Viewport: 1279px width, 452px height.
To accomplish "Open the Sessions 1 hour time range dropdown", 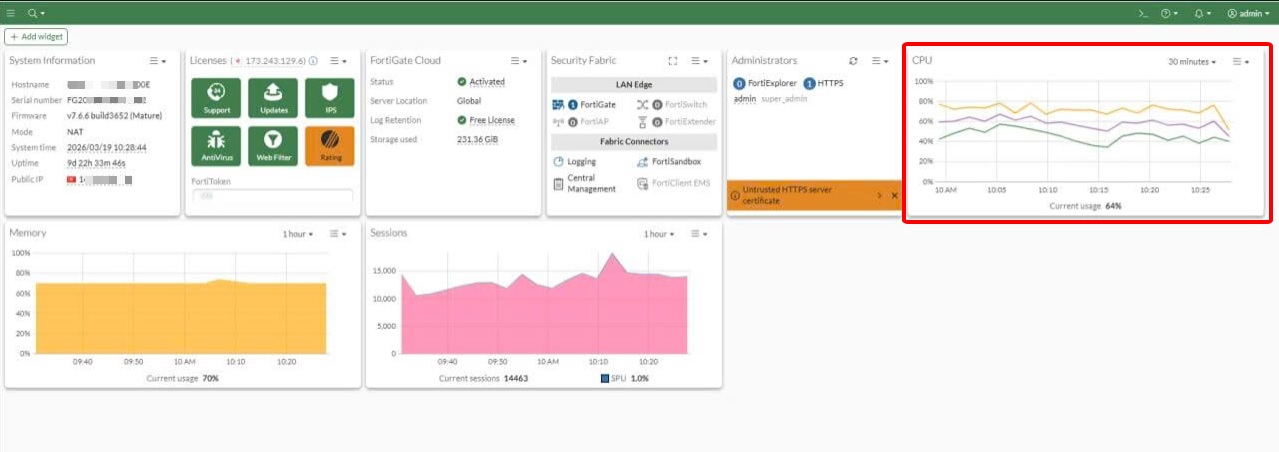I will coord(658,234).
